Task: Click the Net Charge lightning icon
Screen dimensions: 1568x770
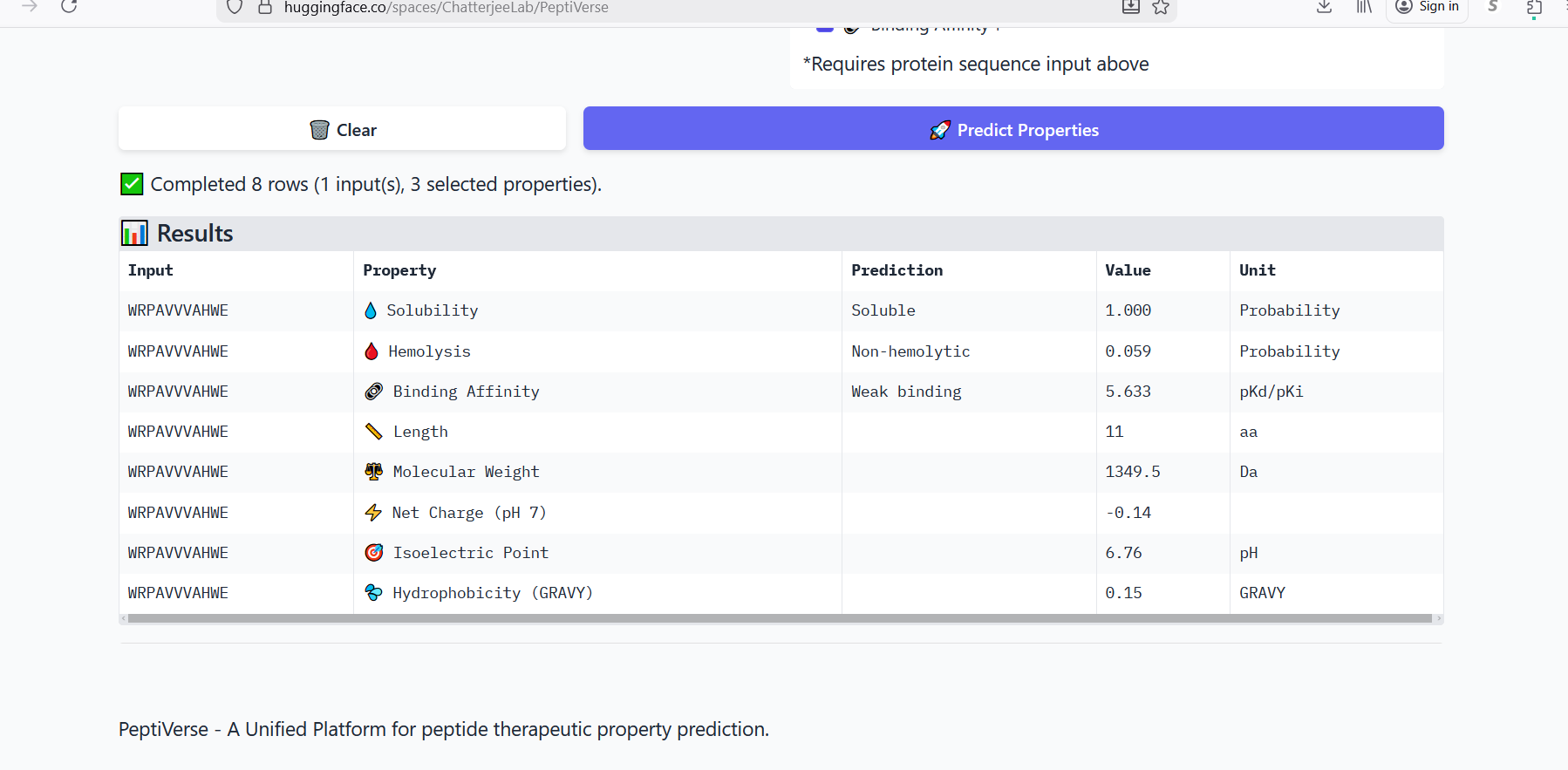Action: click(373, 513)
